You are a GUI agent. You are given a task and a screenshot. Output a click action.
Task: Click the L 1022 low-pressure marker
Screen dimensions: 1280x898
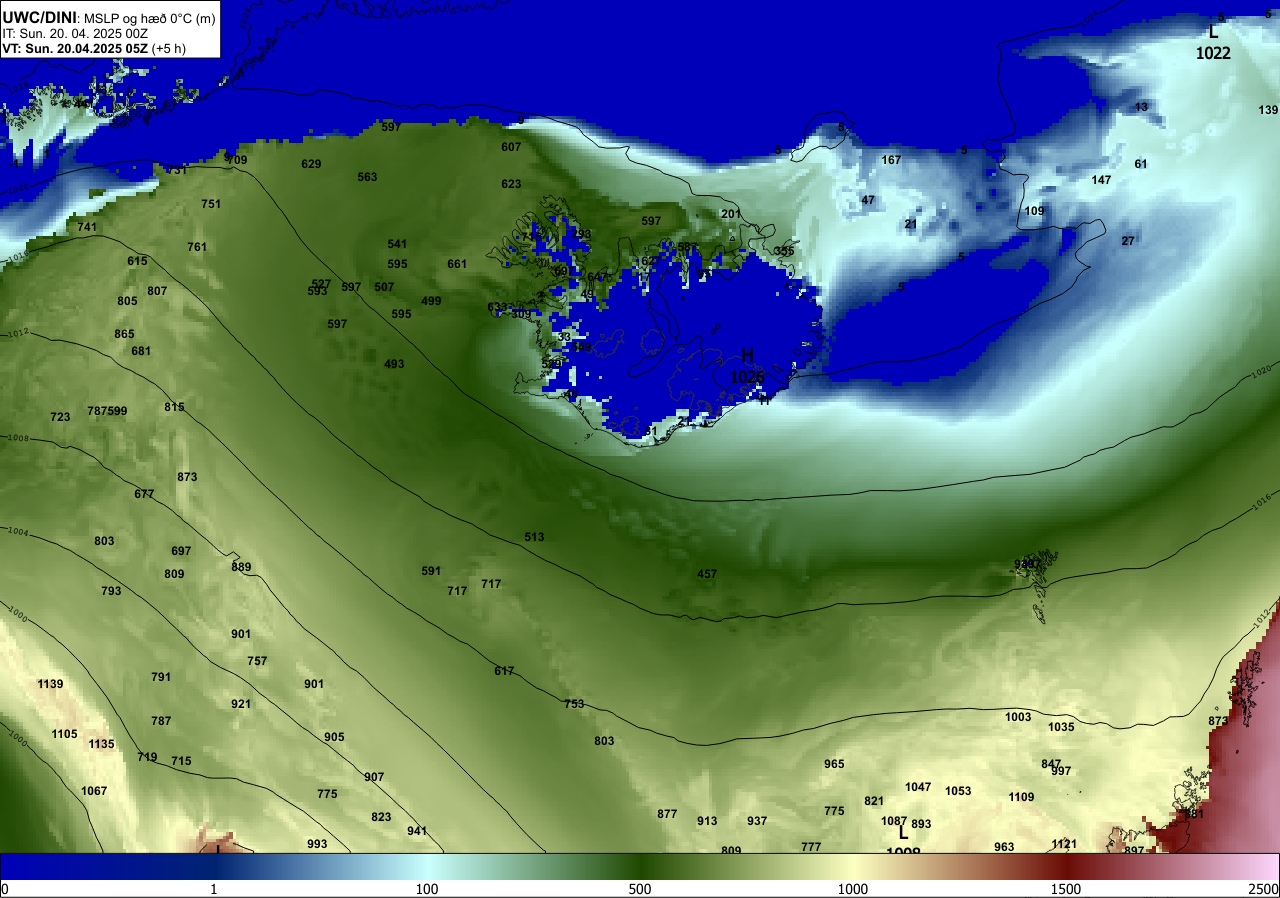click(x=1214, y=42)
